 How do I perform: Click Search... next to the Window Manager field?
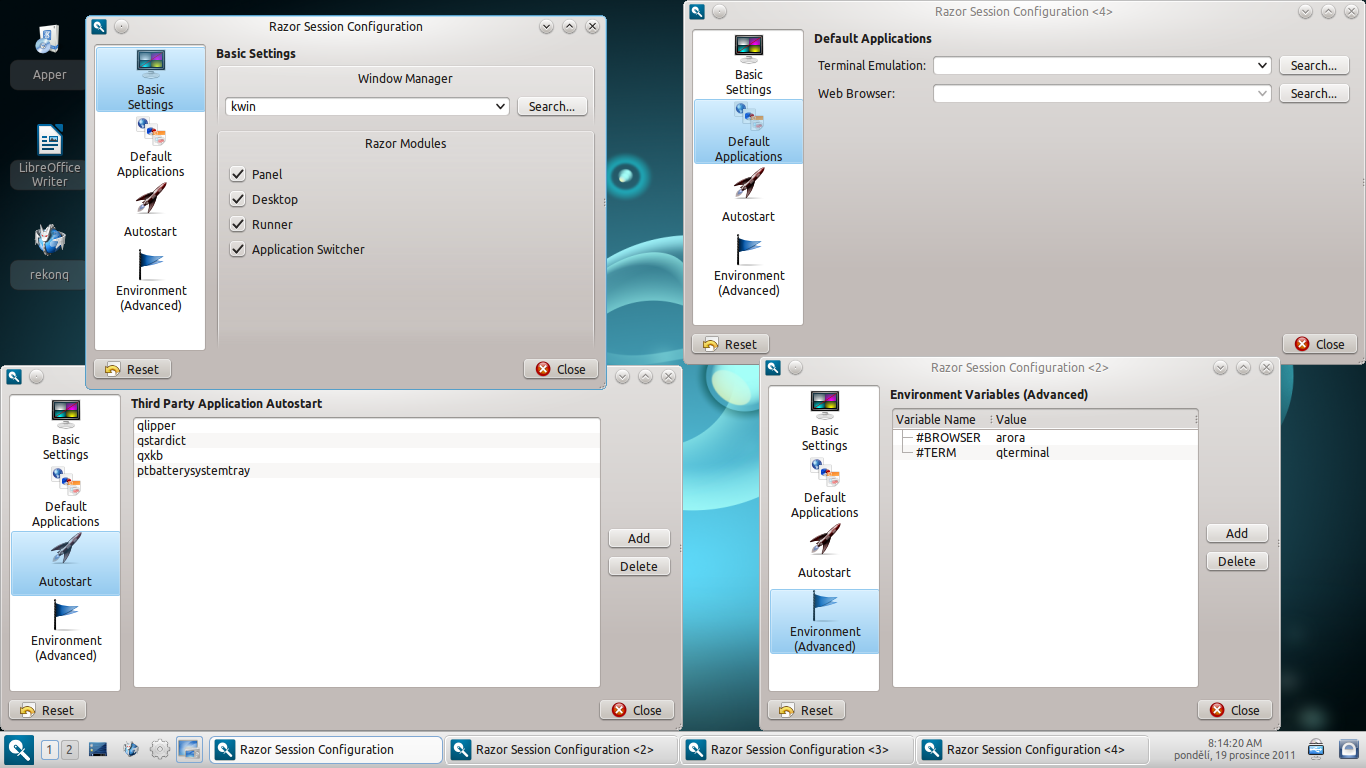coord(552,106)
